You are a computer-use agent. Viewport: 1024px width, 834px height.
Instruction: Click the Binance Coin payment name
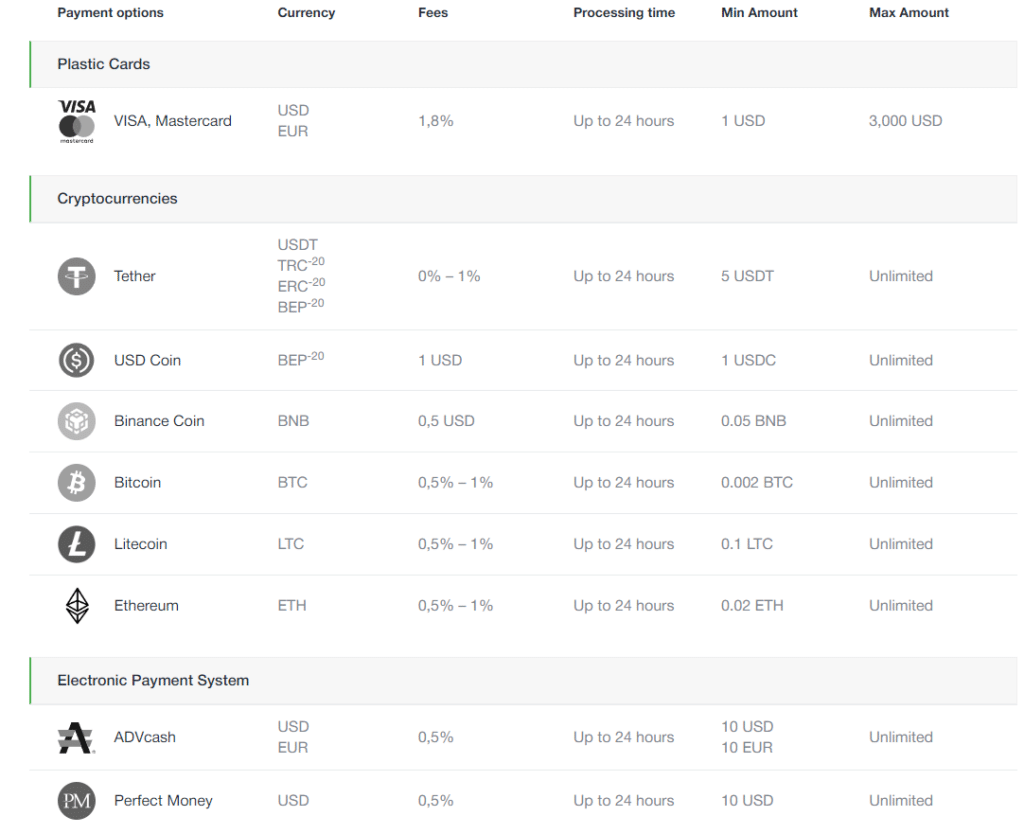click(x=159, y=421)
